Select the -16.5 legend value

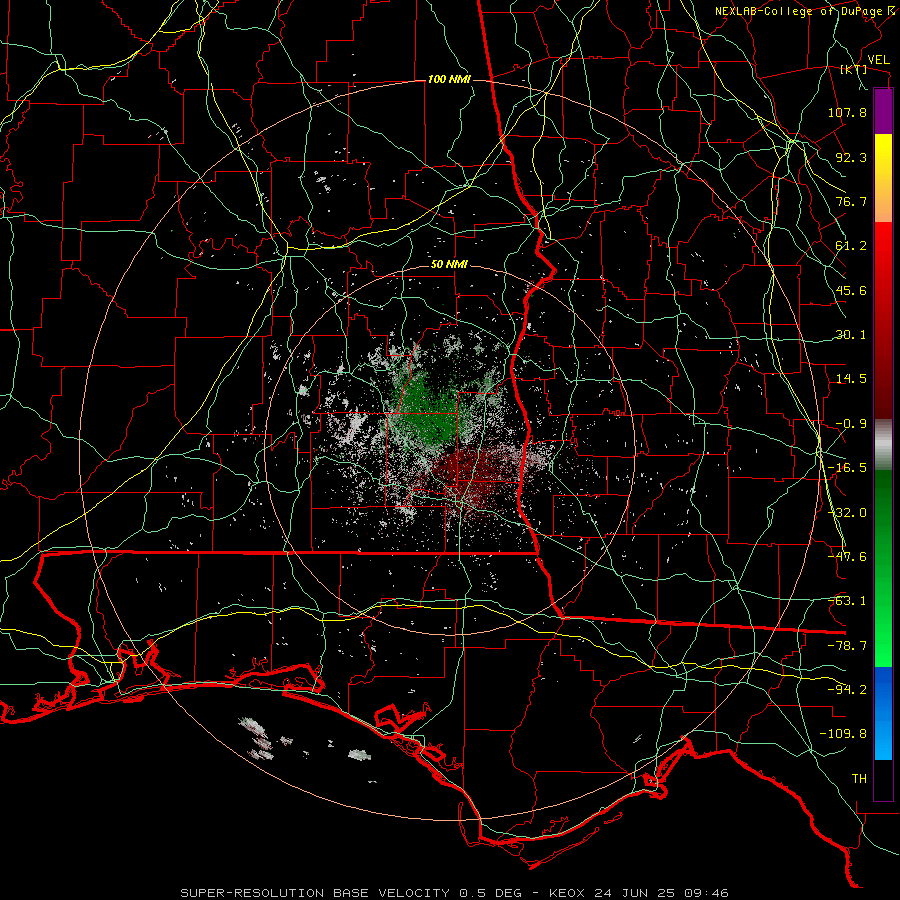point(847,468)
